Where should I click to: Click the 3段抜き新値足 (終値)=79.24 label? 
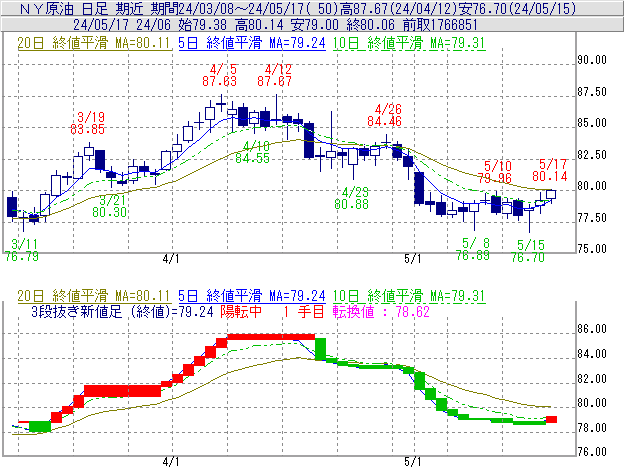tap(122, 311)
